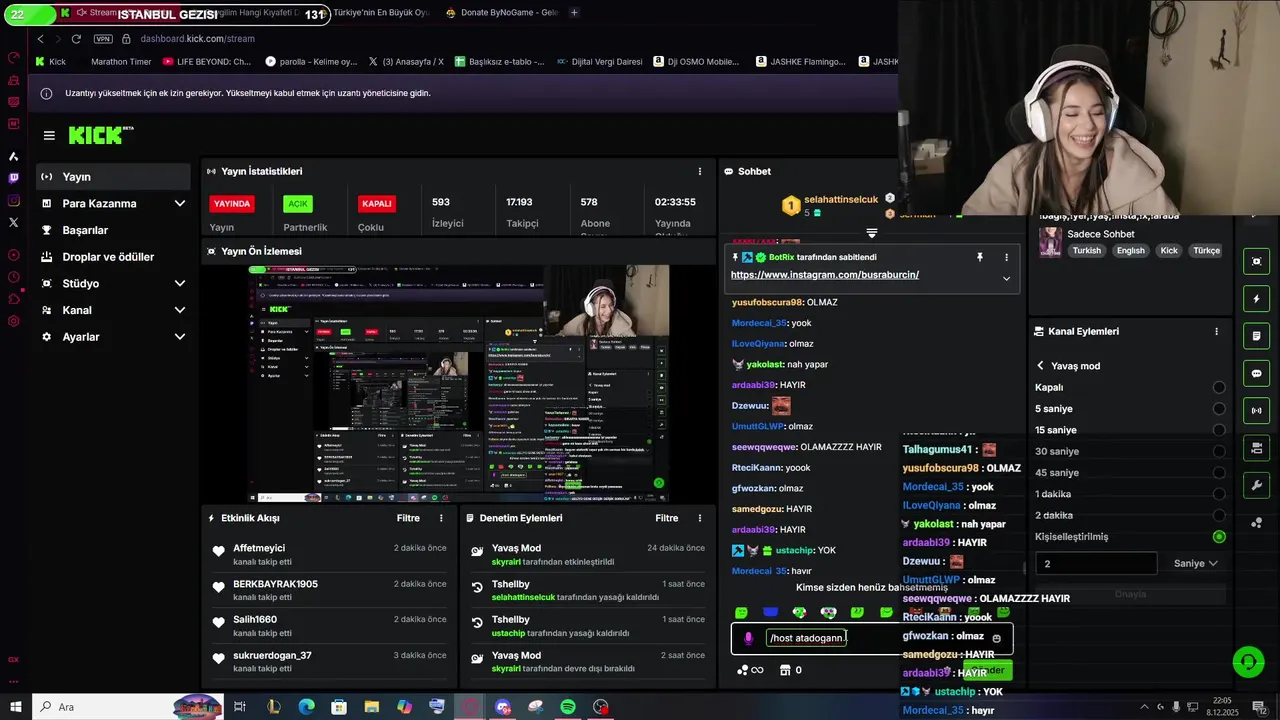This screenshot has height=720, width=1280.
Task: Click the wrench tools icon in right rail
Action: 1257,485
